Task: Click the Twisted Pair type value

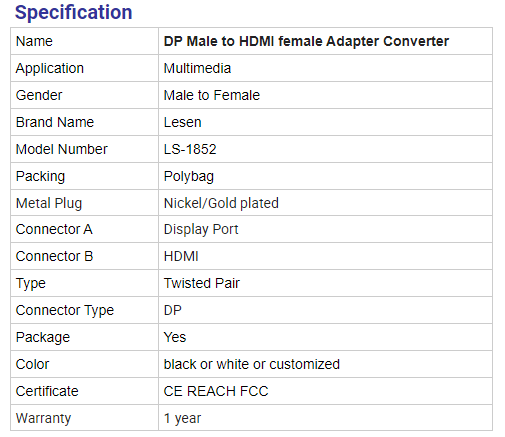Action: coord(201,283)
